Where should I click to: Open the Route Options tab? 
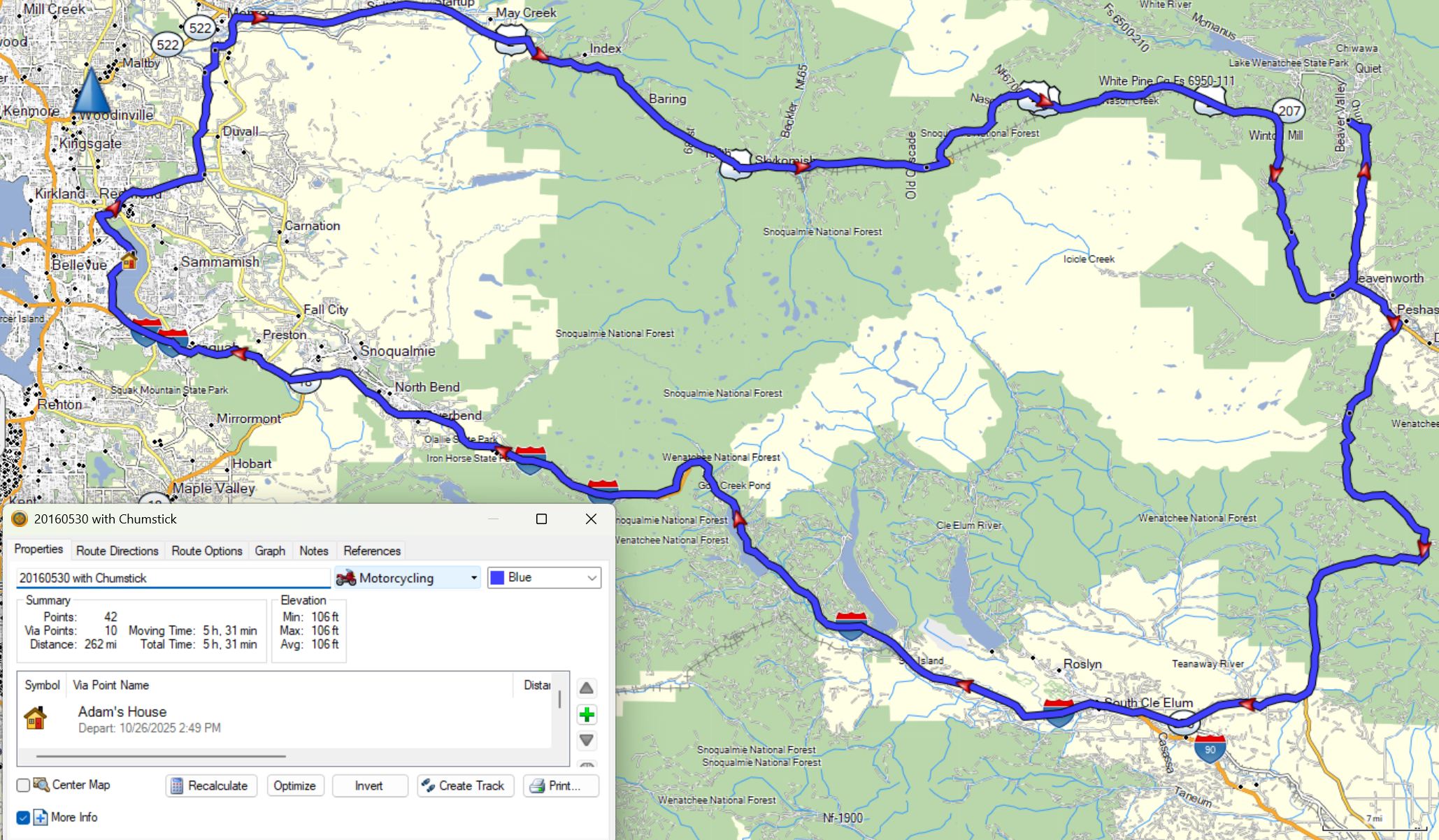click(206, 551)
